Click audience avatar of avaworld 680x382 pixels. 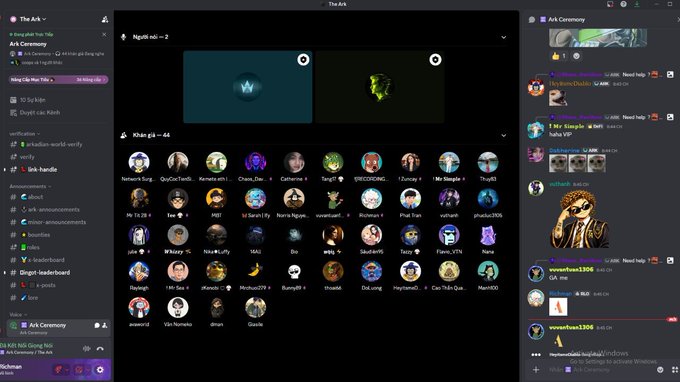(x=139, y=307)
